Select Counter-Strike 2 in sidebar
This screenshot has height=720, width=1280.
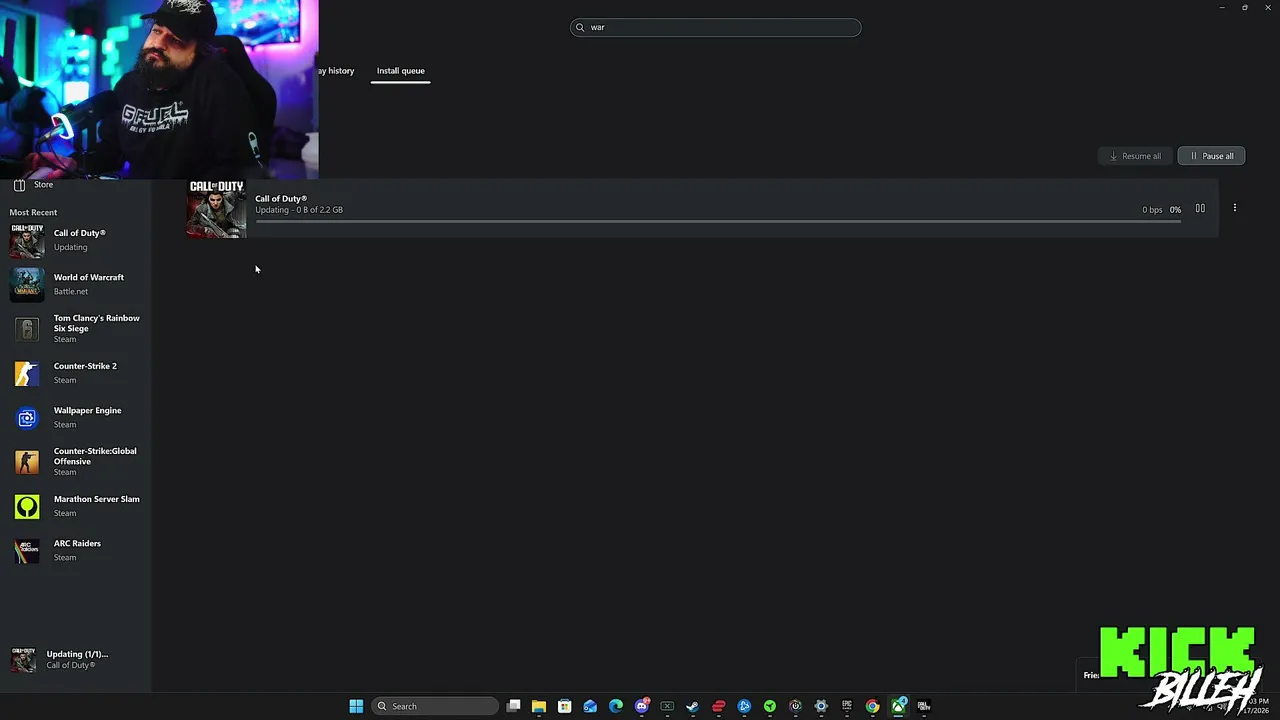(76, 373)
